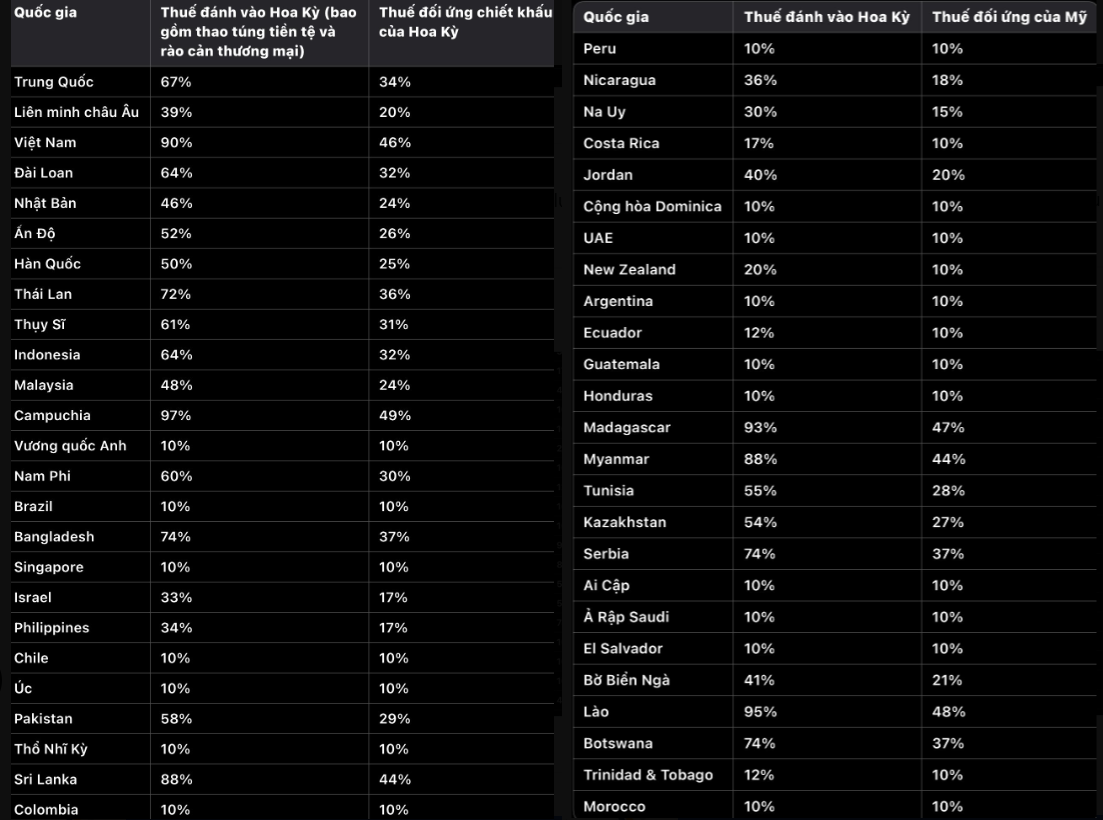Select the Cộng hòa Dominica cell
1103x820 pixels.
click(x=652, y=207)
